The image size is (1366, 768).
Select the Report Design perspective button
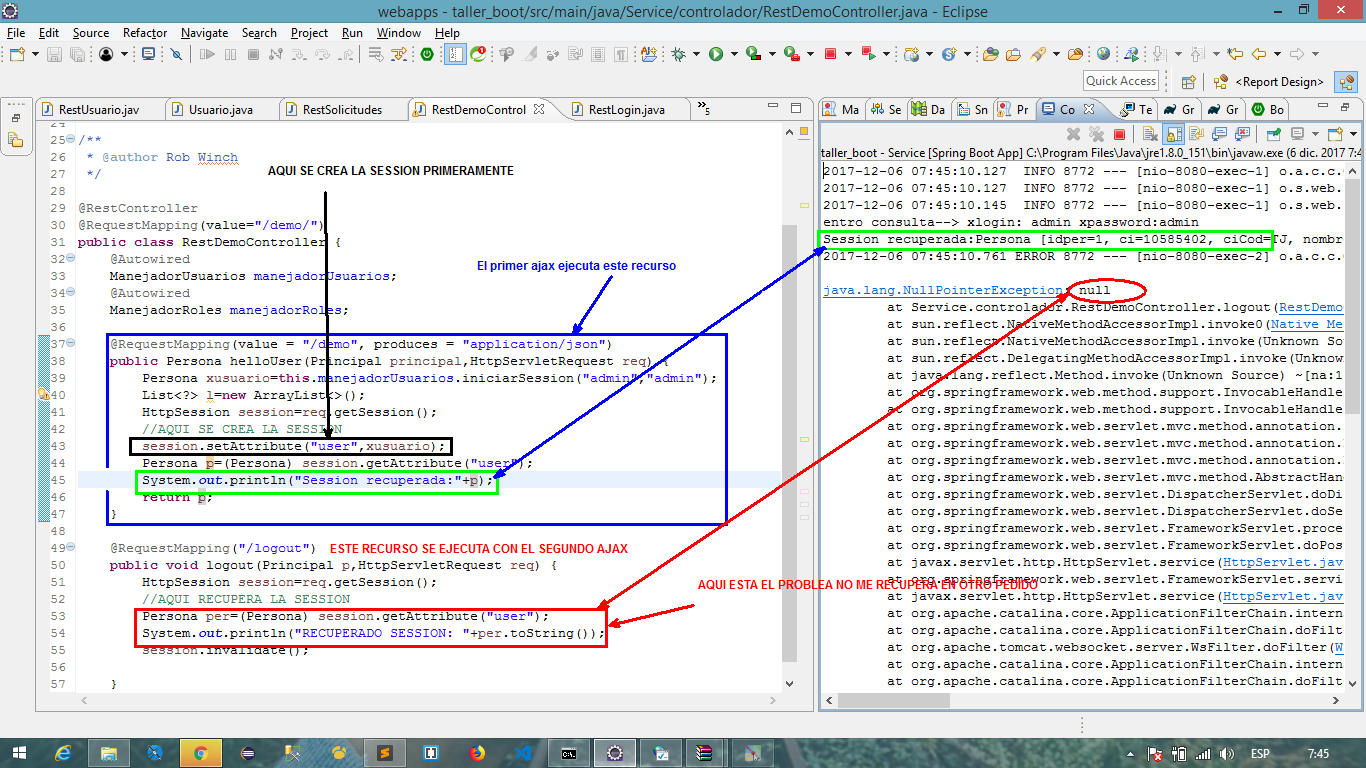coord(1268,82)
